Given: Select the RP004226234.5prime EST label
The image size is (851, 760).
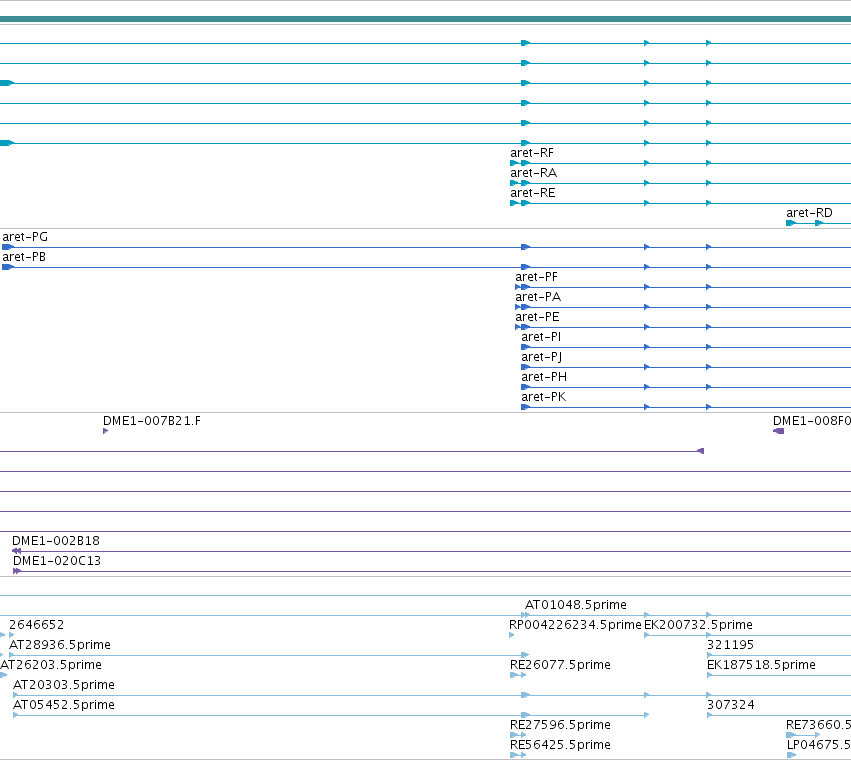Looking at the screenshot, I should [575, 625].
